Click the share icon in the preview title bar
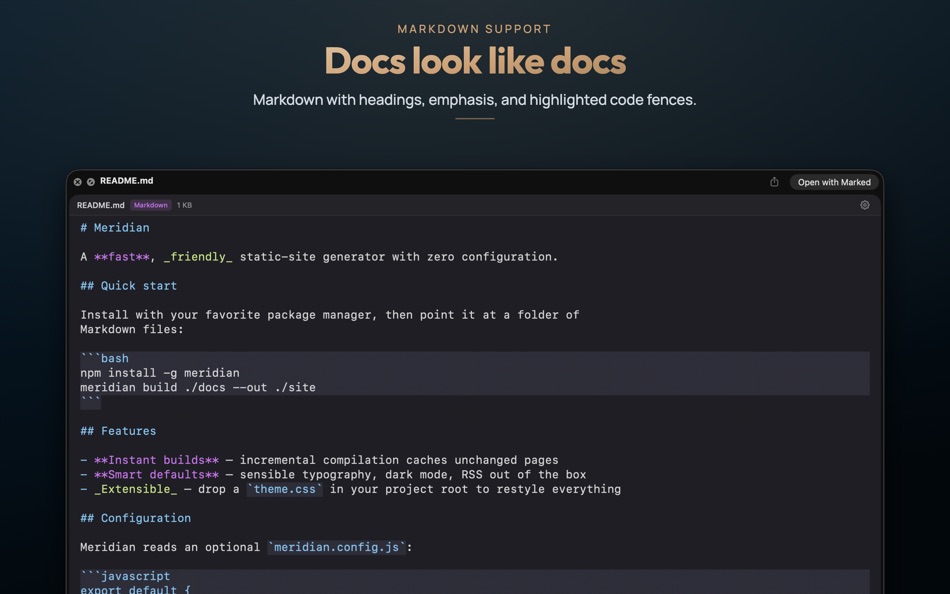Viewport: 950px width, 594px height. [x=774, y=182]
